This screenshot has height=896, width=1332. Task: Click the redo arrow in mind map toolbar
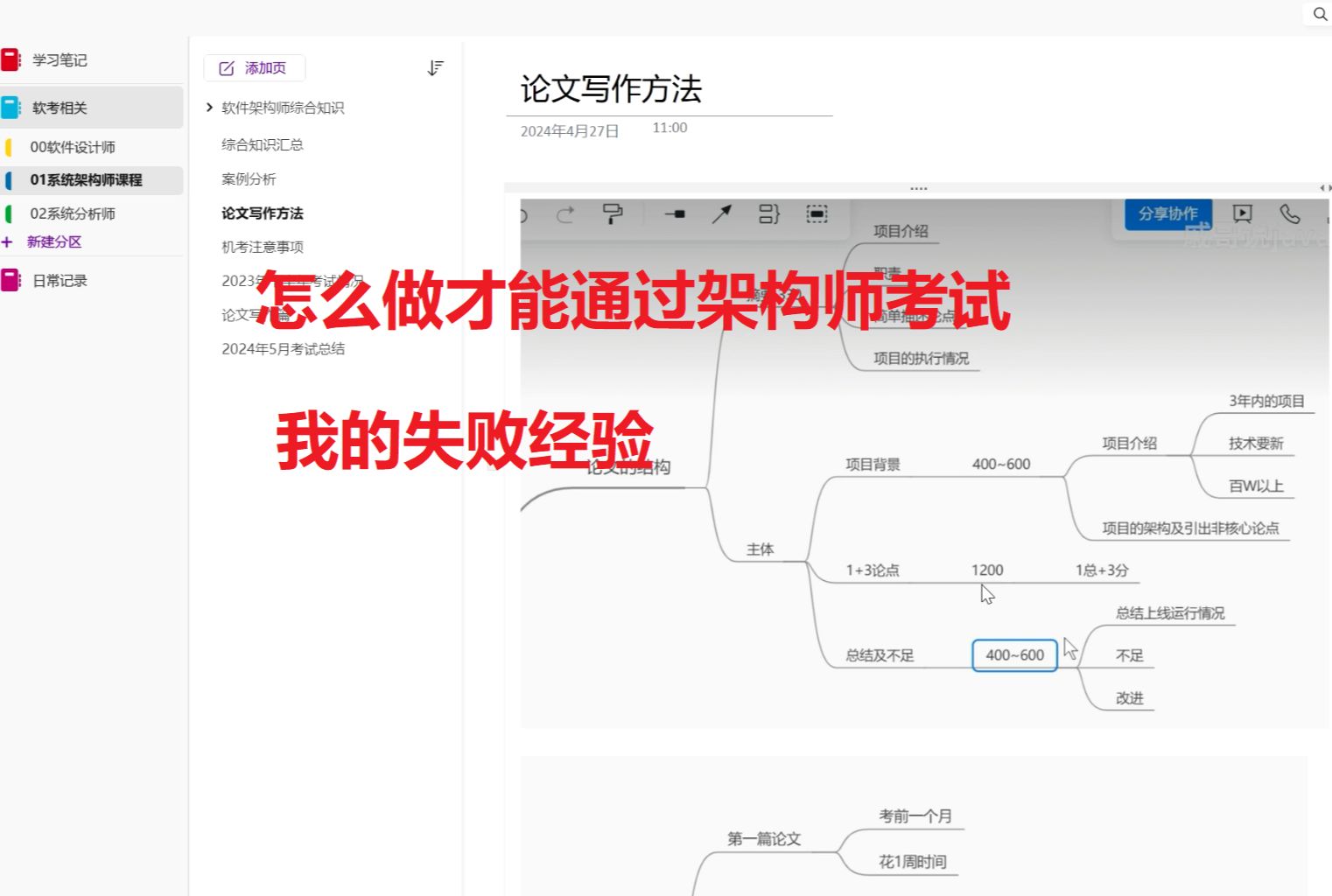(x=565, y=214)
